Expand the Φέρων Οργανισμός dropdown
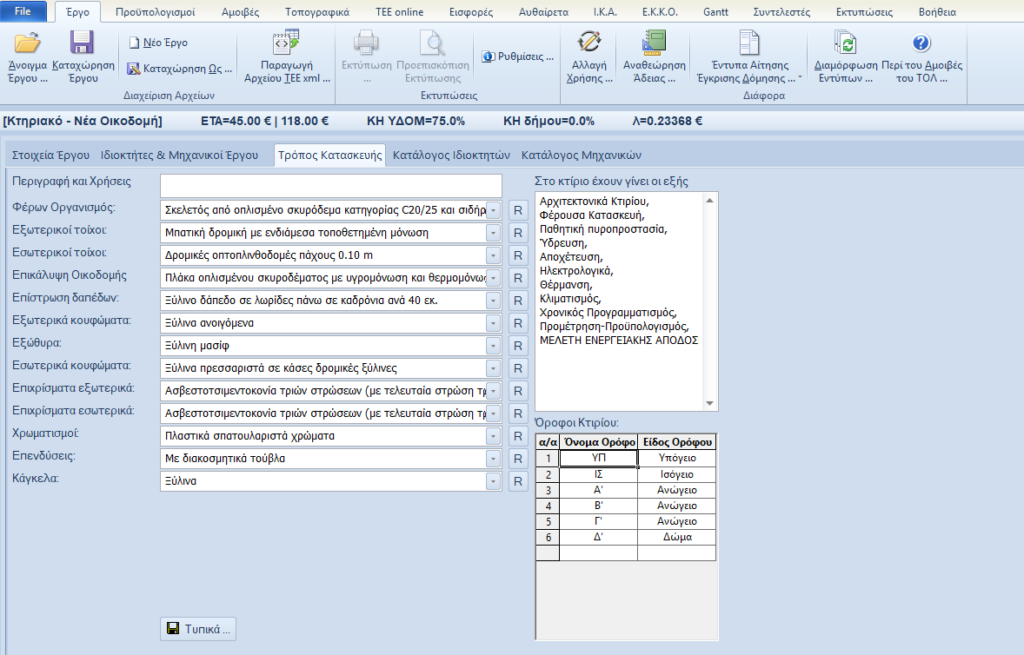 492,210
